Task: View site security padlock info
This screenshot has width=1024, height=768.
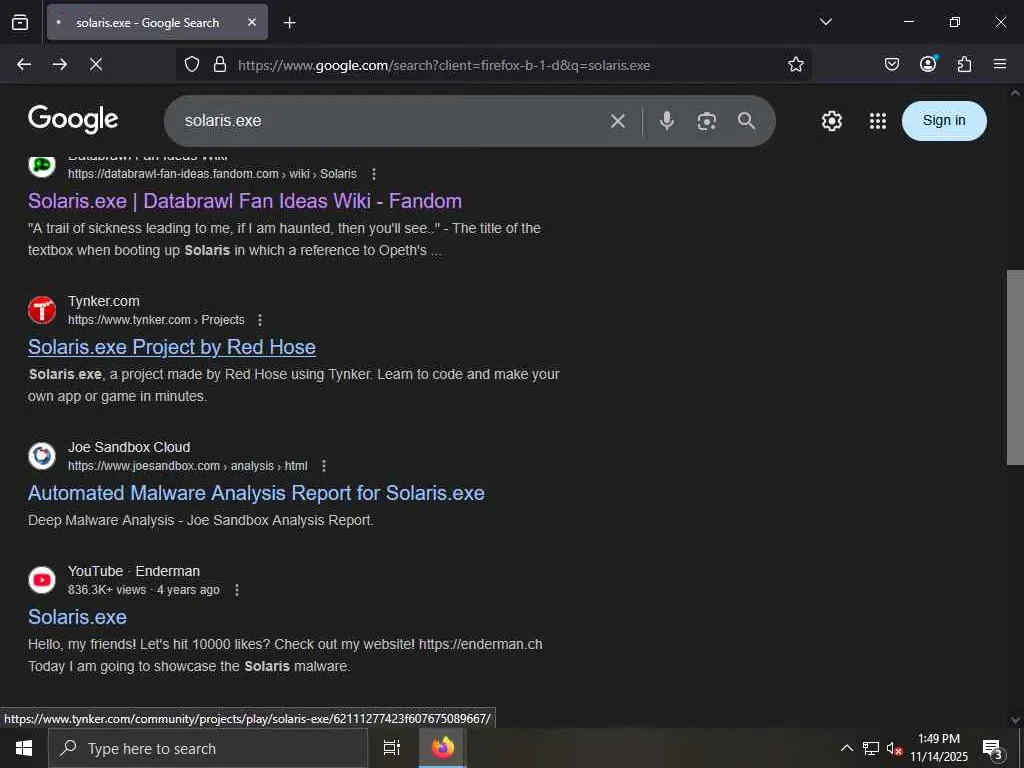Action: click(x=220, y=65)
